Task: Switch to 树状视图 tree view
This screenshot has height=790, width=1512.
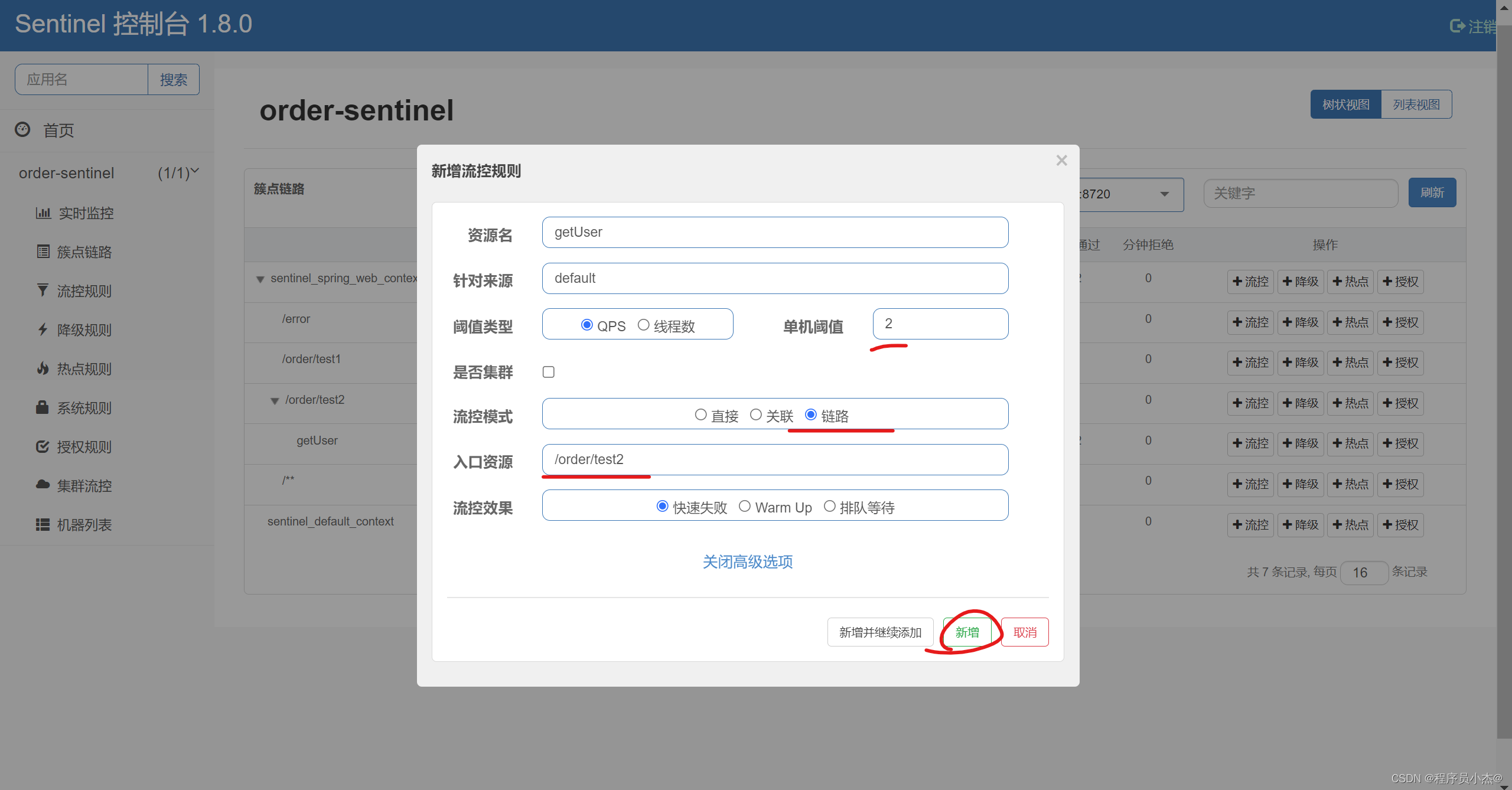Action: click(x=1345, y=105)
